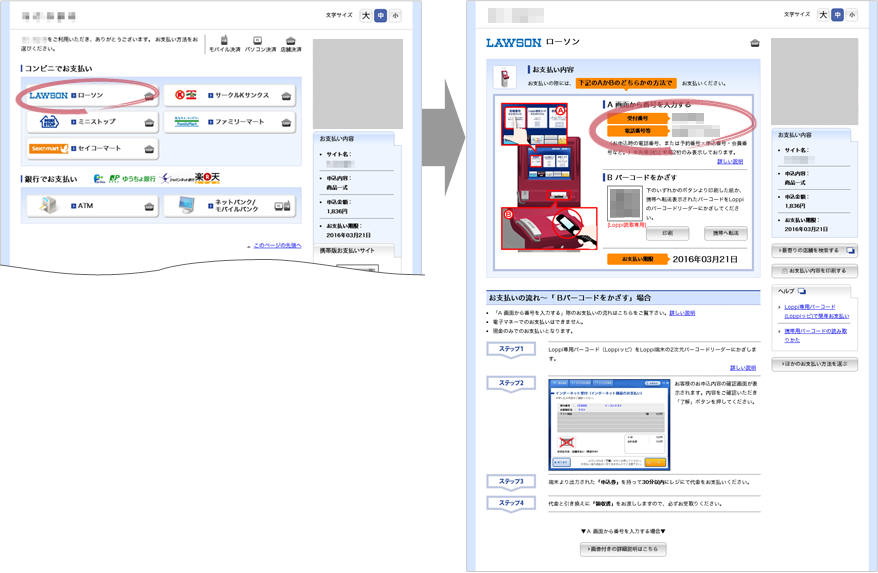This screenshot has width=878, height=573.
Task: Choose ファミリーマート convenience store payment
Action: point(230,122)
